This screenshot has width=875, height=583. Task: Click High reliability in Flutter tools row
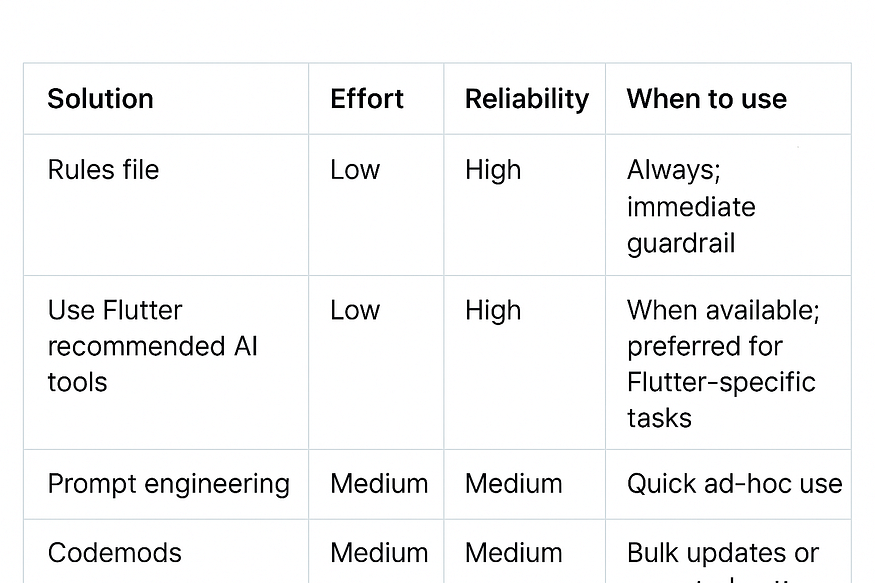pyautogui.click(x=493, y=311)
